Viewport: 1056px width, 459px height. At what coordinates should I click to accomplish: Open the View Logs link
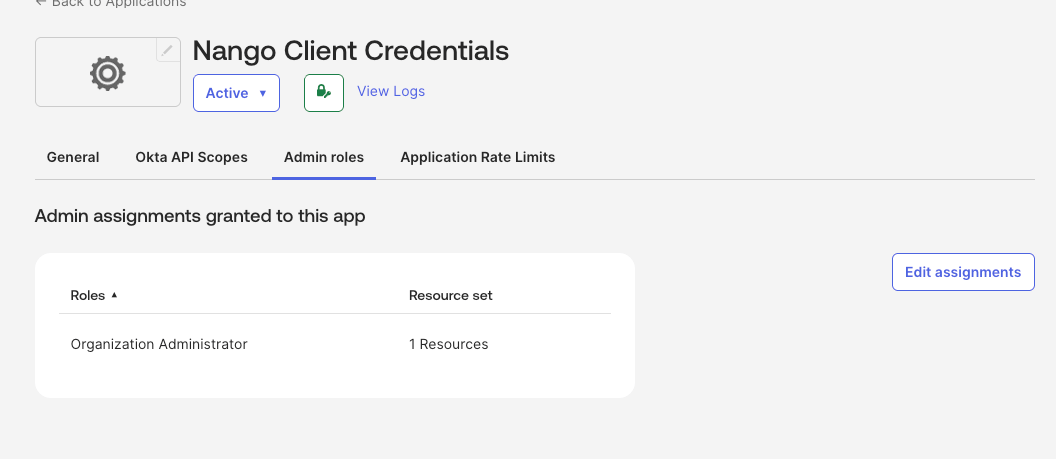click(391, 91)
